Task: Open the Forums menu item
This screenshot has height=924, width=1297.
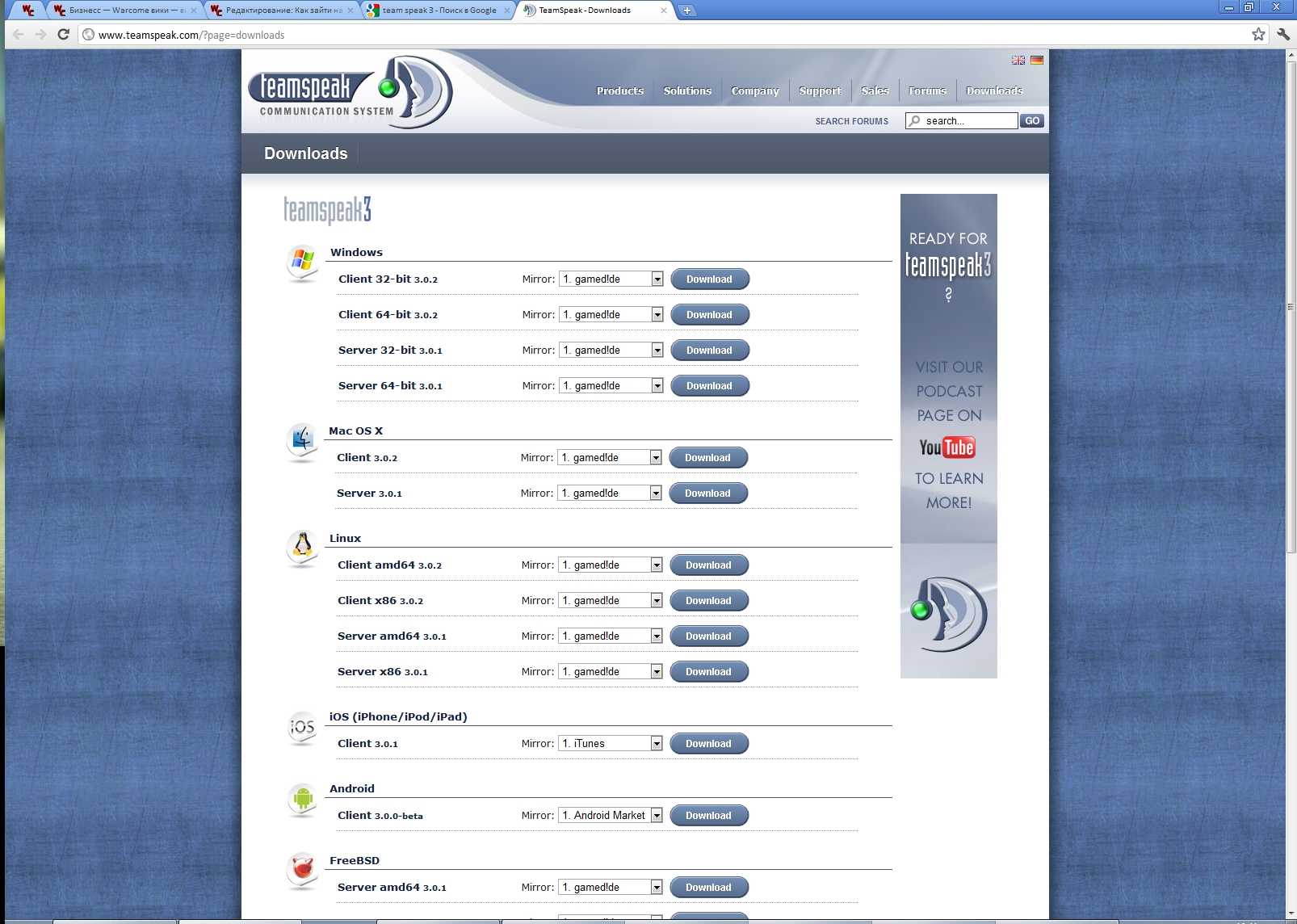Action: 927,90
